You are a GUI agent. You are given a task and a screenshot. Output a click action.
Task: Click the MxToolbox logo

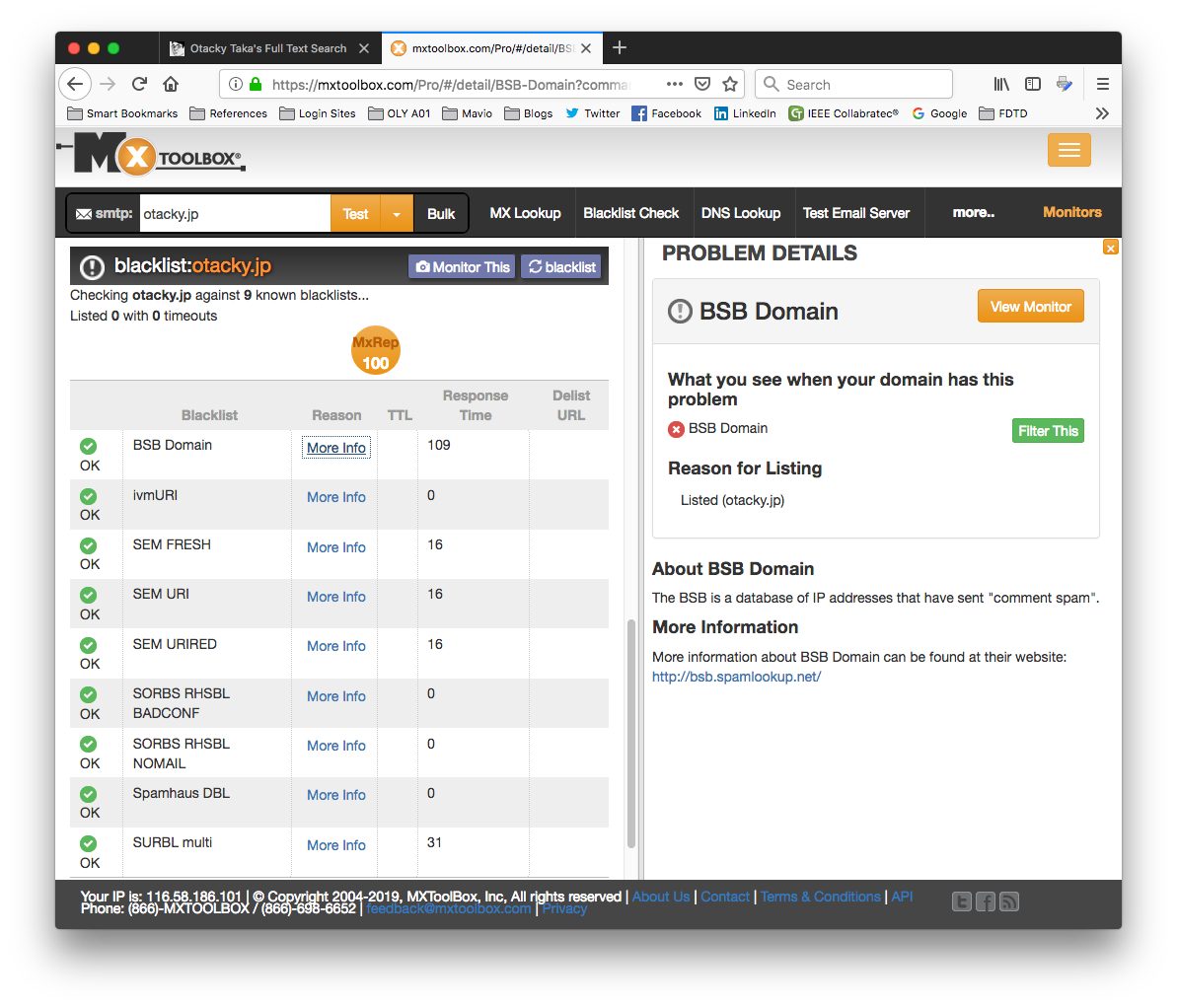pos(151,154)
